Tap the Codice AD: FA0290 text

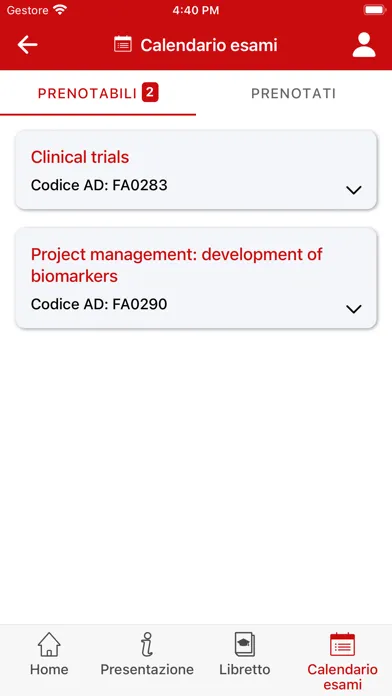pyautogui.click(x=99, y=304)
